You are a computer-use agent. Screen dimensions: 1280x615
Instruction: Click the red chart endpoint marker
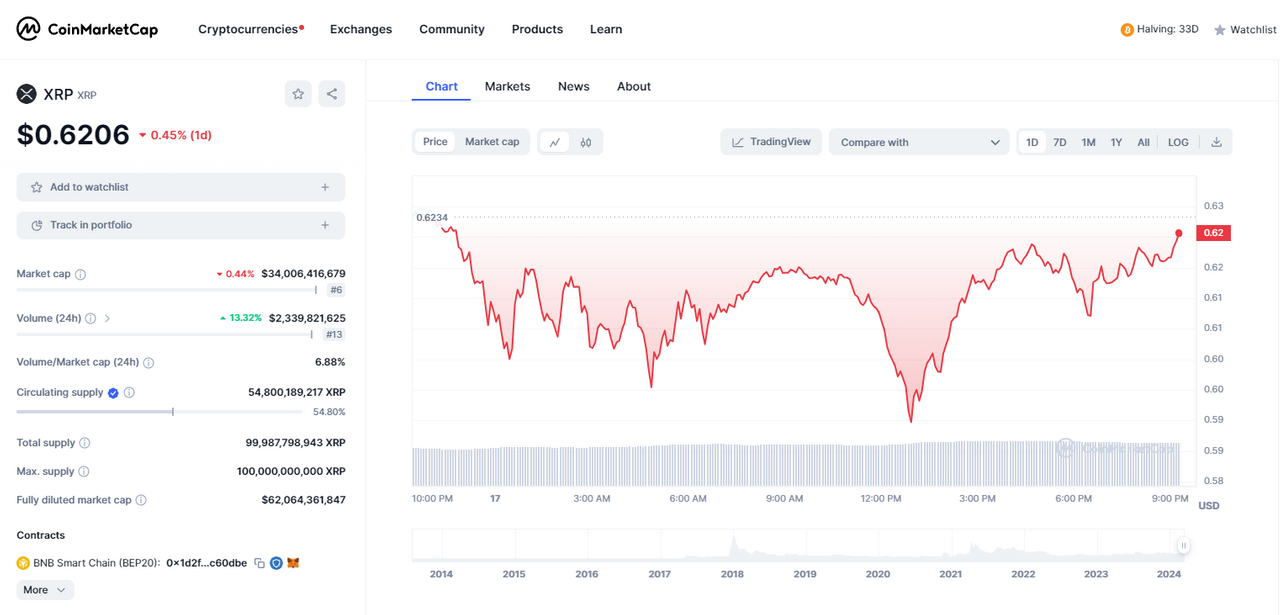coord(1179,233)
